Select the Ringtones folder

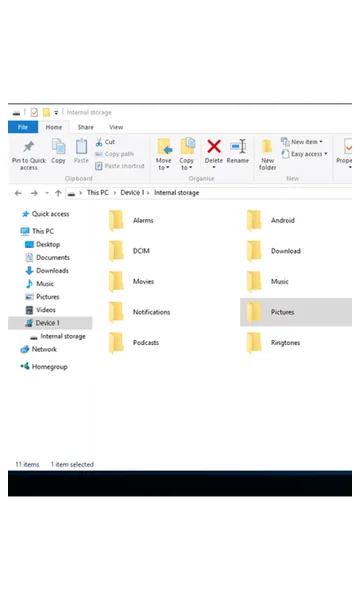click(273, 343)
